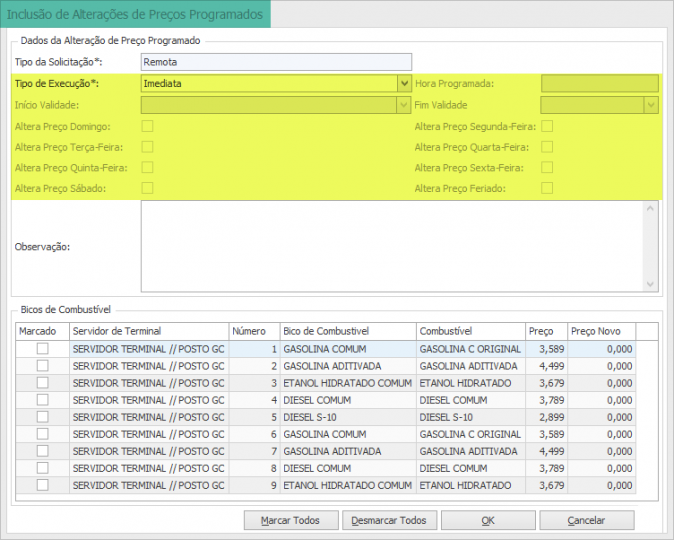674x540 pixels.
Task: Toggle the Altera Preço Feriado checkbox
Action: [x=547, y=188]
